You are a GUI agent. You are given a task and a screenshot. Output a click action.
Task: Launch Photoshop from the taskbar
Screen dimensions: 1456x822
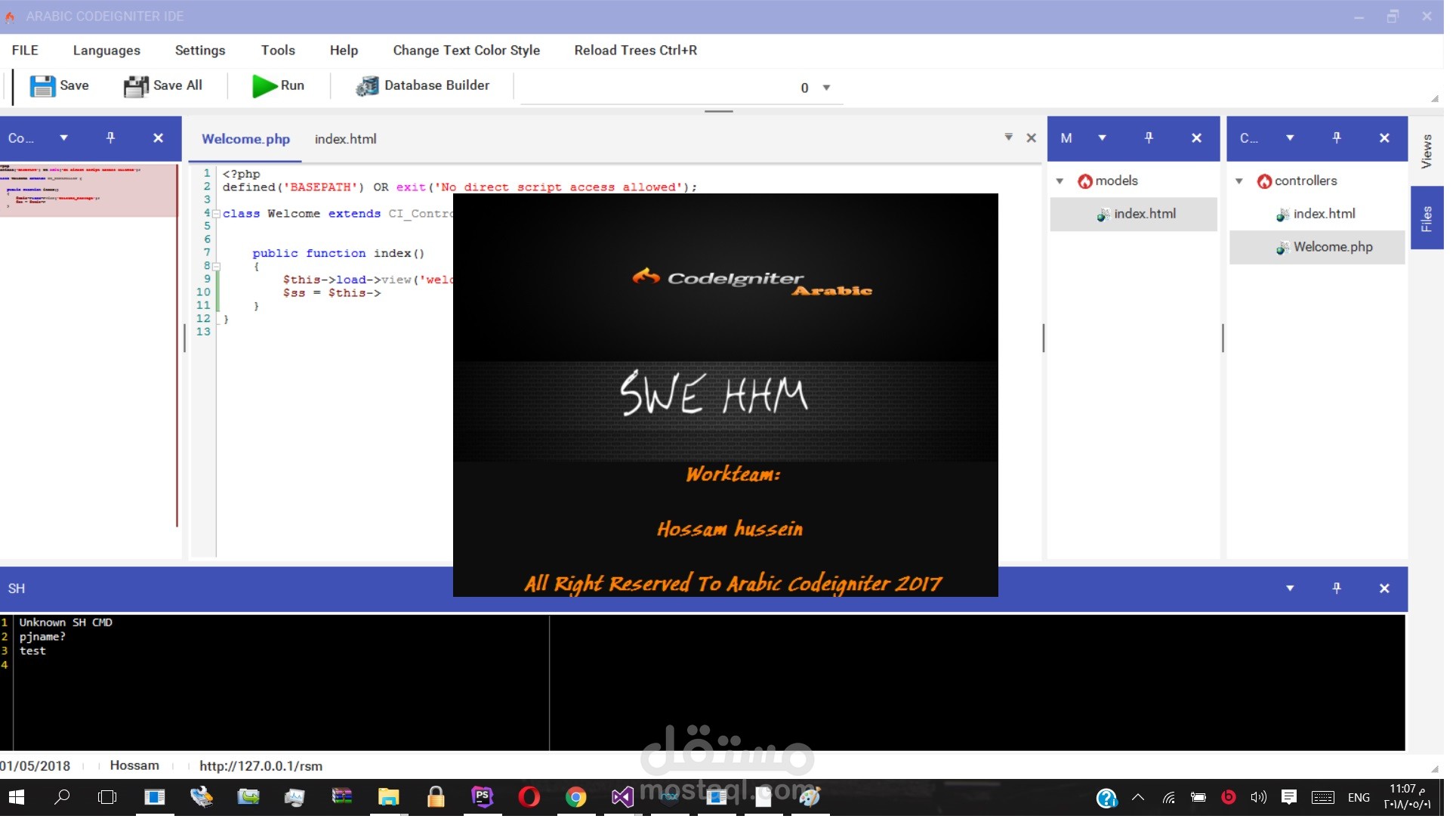[x=482, y=796]
